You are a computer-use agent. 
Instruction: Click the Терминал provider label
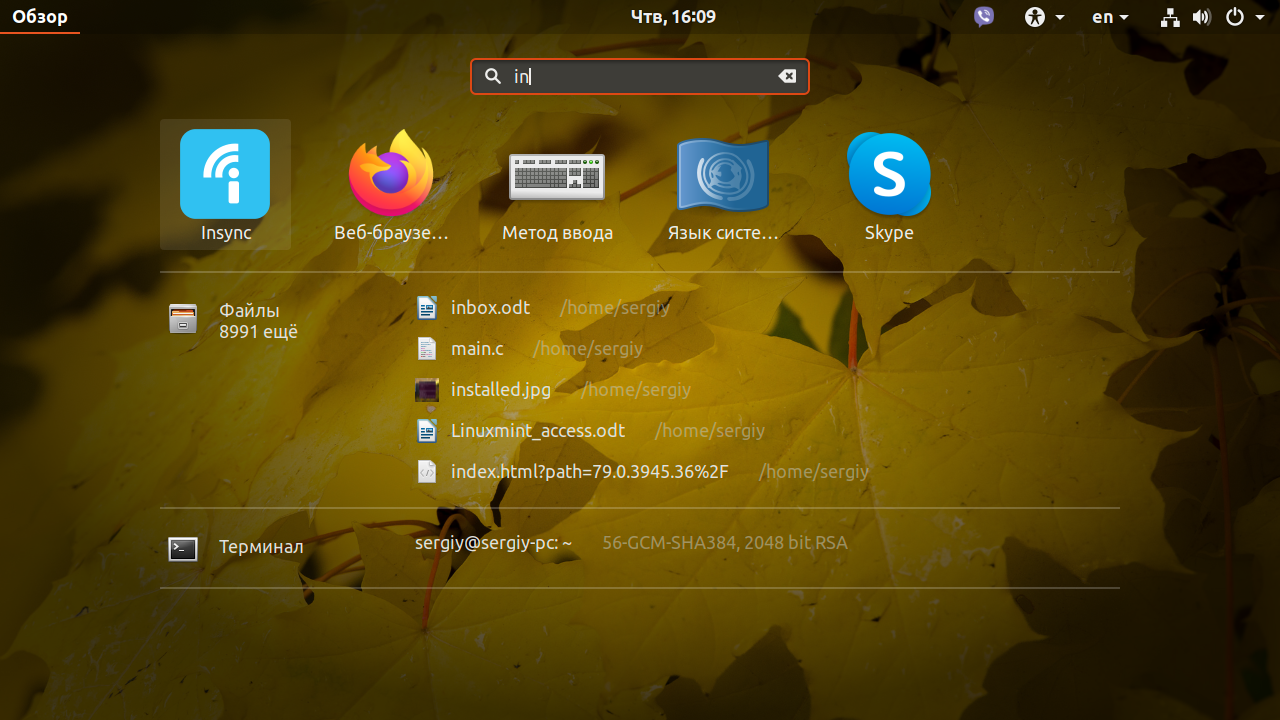tap(261, 548)
